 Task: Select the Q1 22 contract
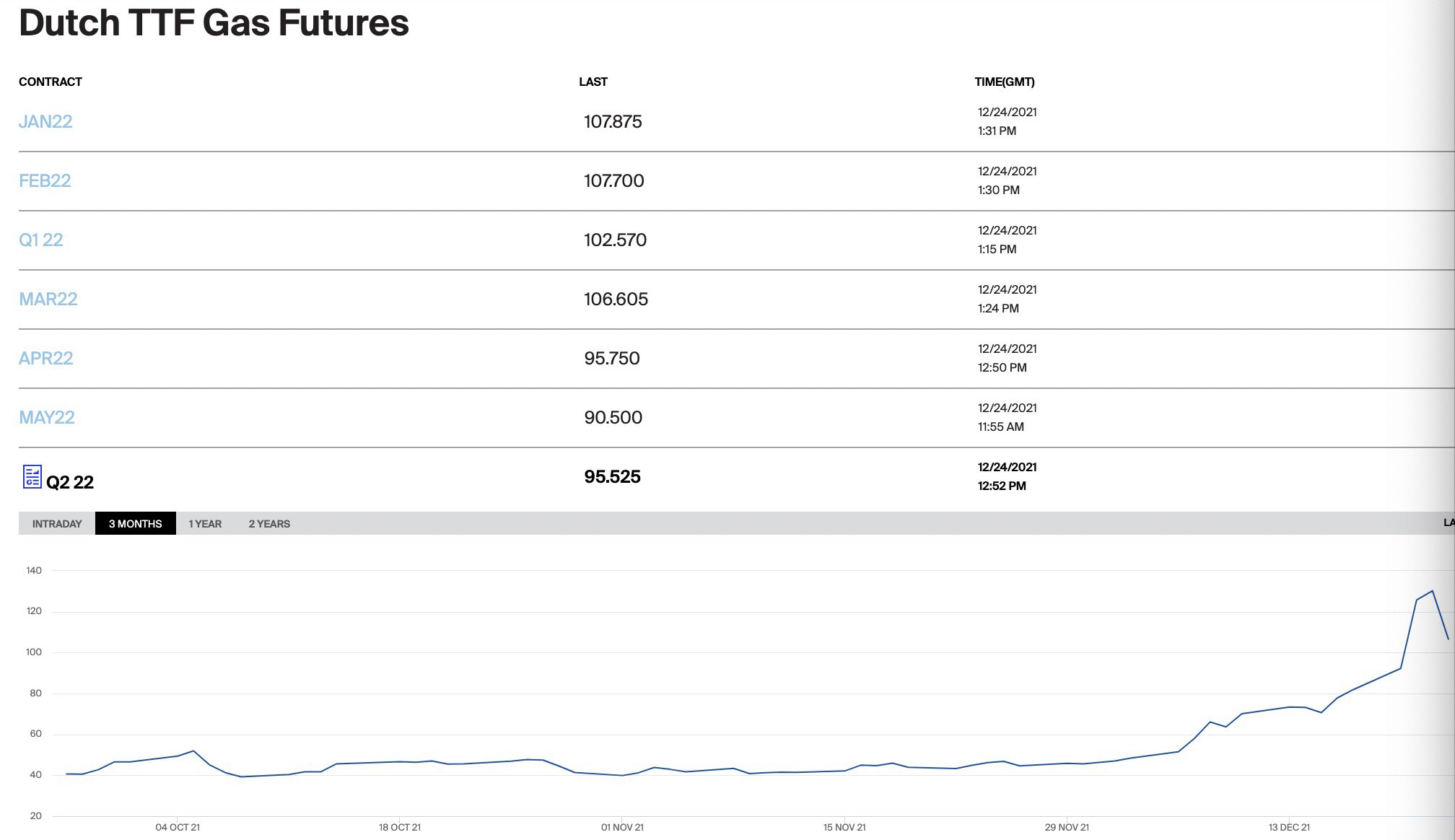pos(41,240)
